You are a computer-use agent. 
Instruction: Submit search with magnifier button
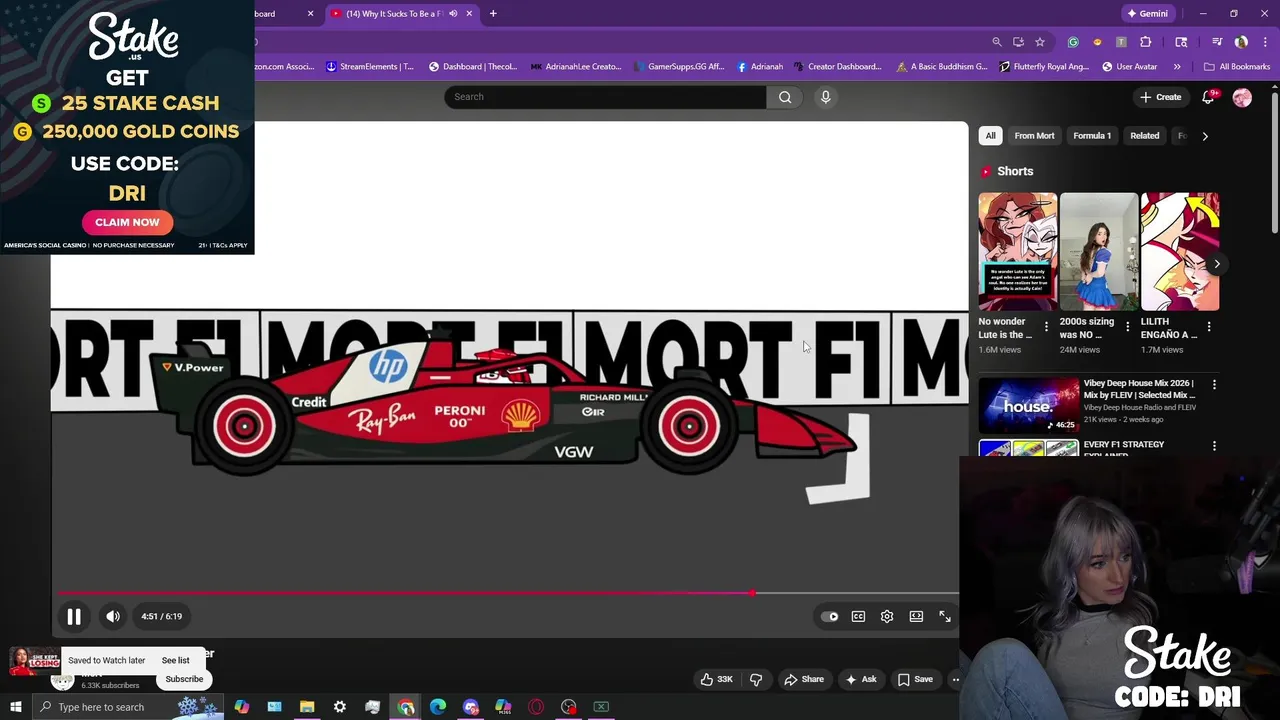click(x=785, y=97)
